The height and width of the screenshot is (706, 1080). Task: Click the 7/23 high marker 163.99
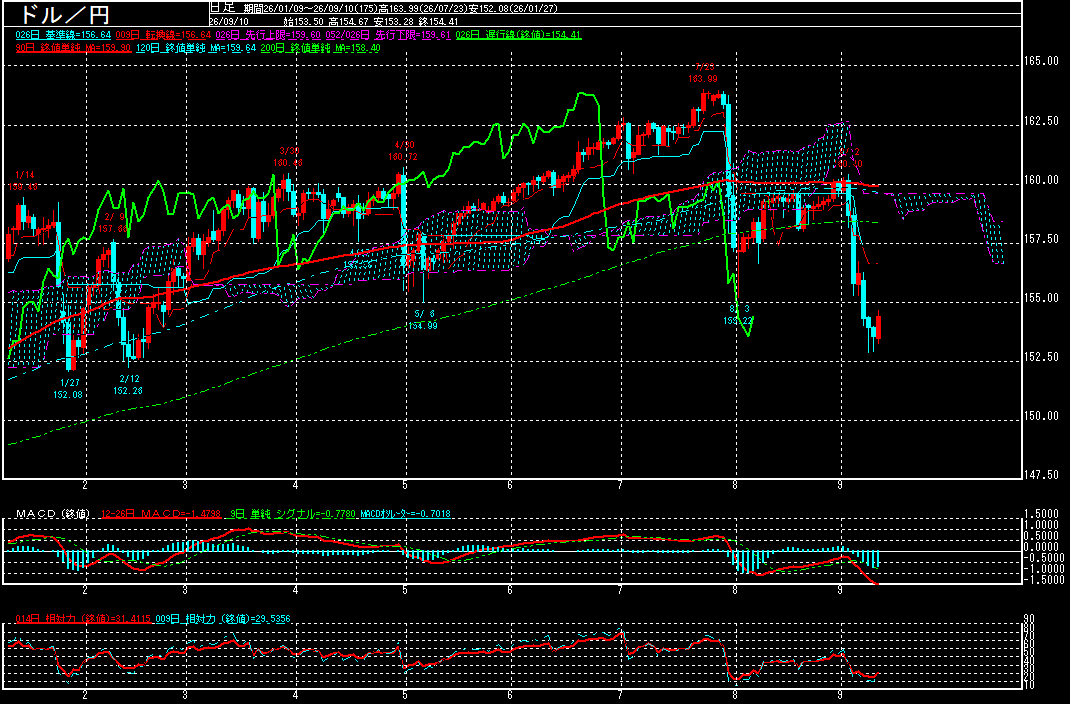pos(703,73)
